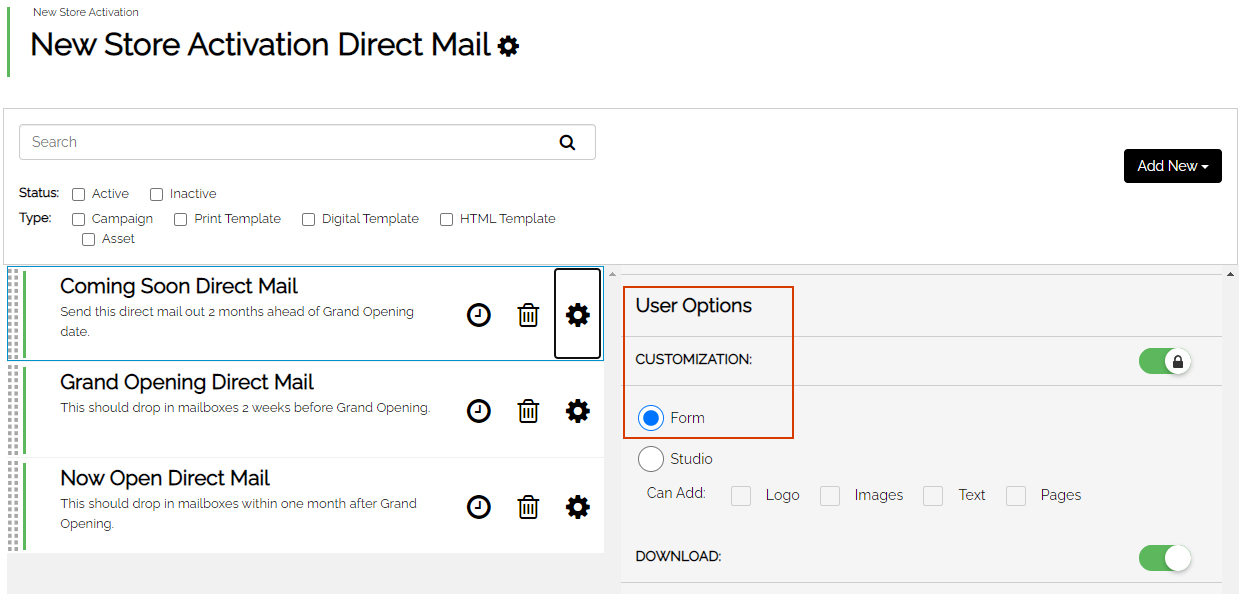Click trash icon for Grand Opening Direct Mail
Viewport: 1253px width, 594px height.
528,411
